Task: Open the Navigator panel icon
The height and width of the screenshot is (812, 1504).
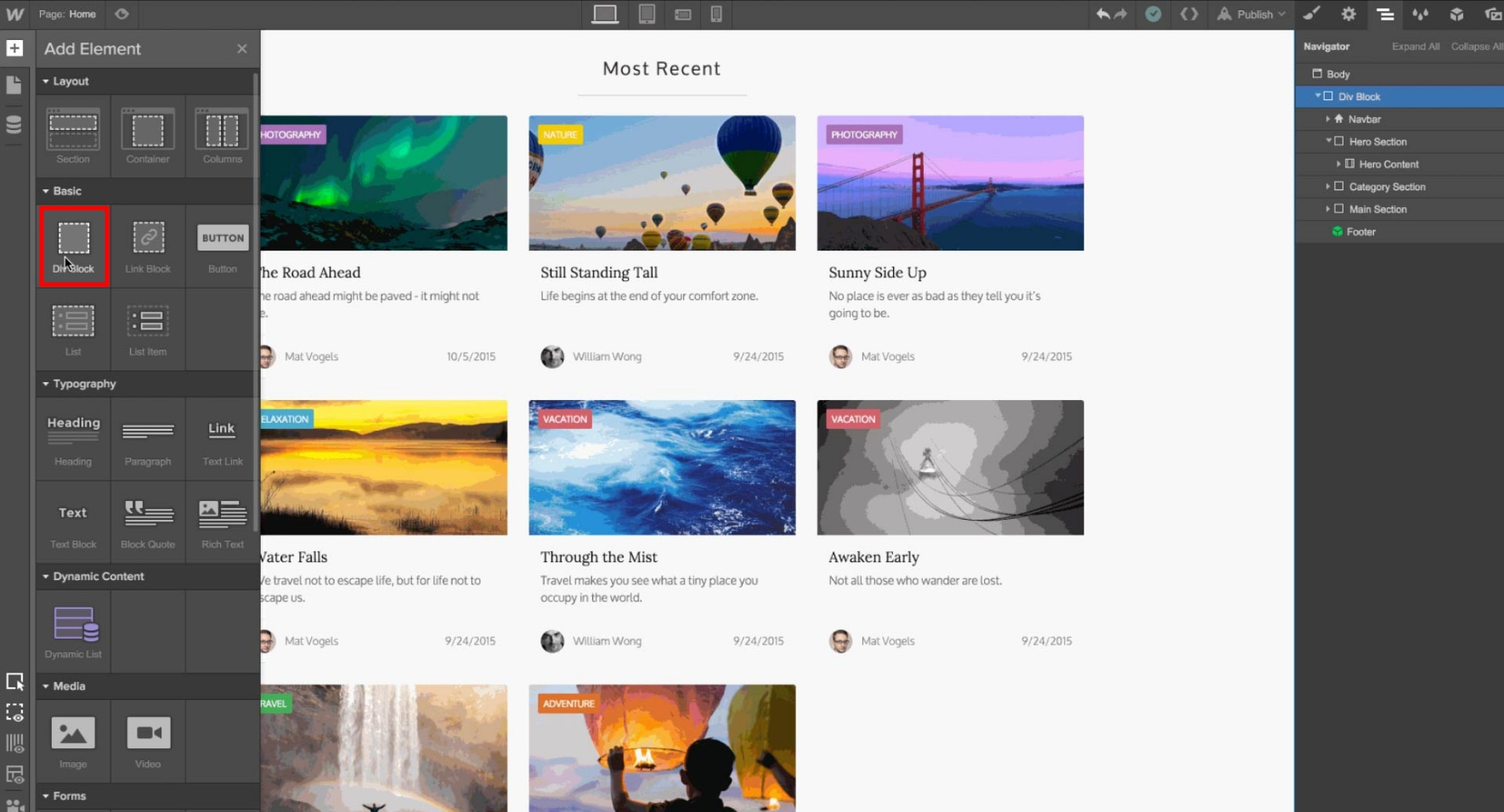Action: [1385, 14]
